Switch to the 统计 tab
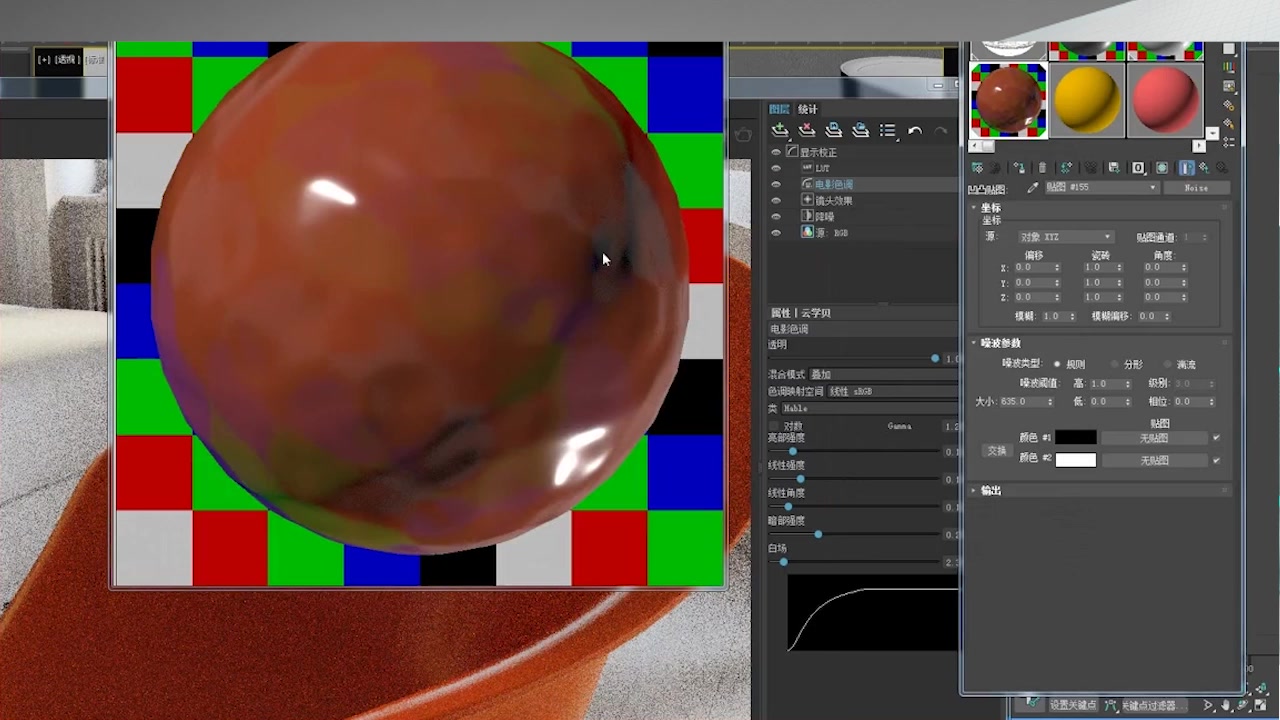This screenshot has width=1280, height=720. tap(807, 109)
